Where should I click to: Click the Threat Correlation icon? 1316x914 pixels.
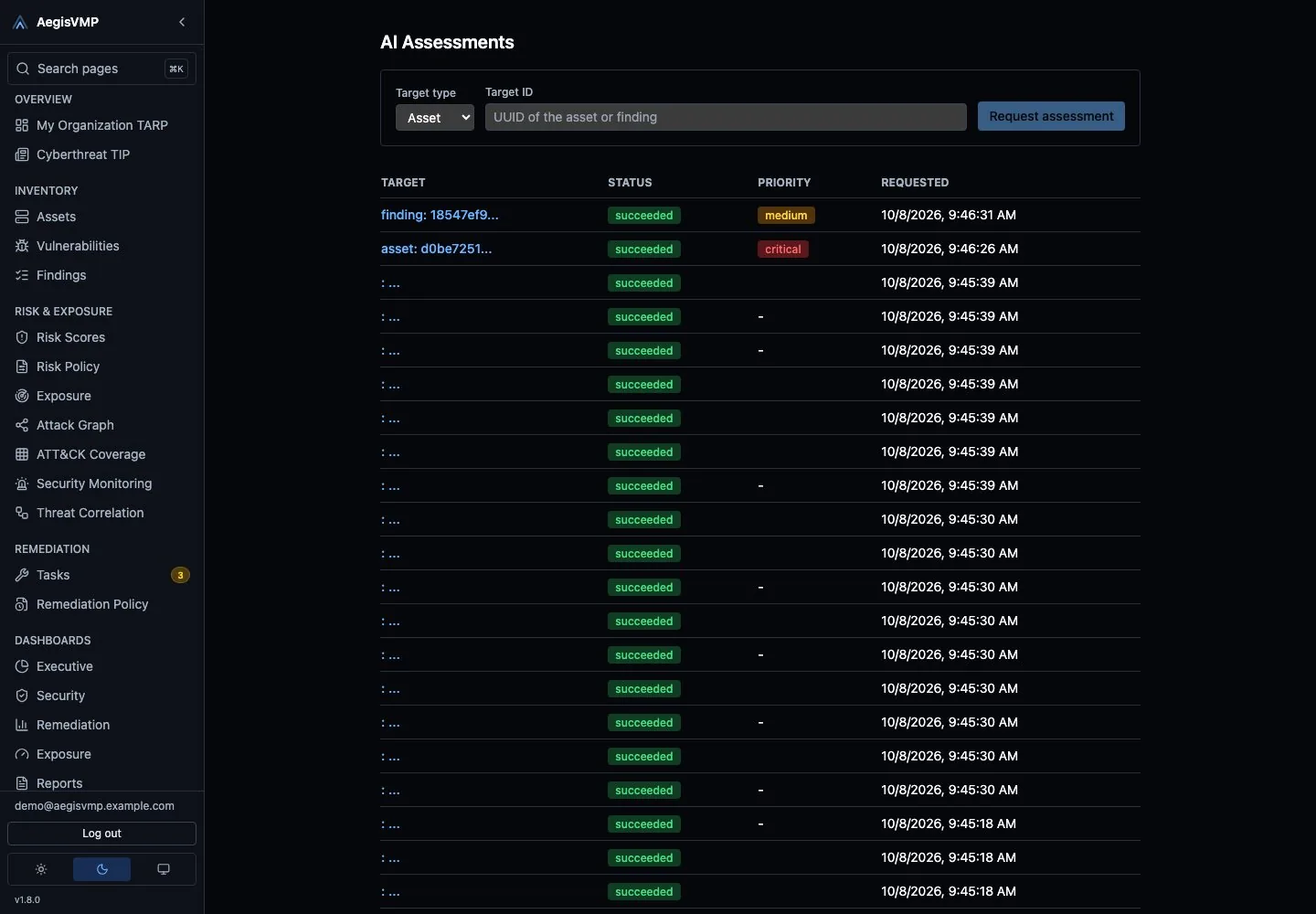(x=22, y=513)
